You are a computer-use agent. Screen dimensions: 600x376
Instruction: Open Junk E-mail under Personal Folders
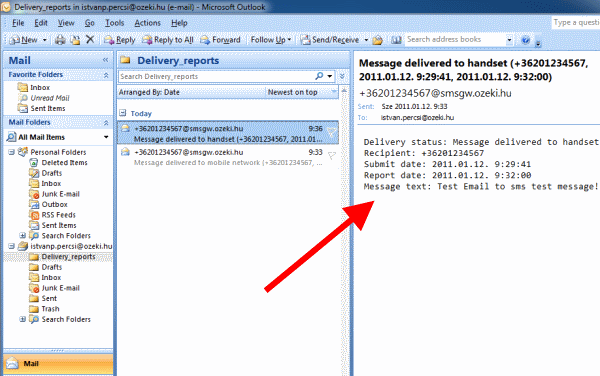coord(60,194)
